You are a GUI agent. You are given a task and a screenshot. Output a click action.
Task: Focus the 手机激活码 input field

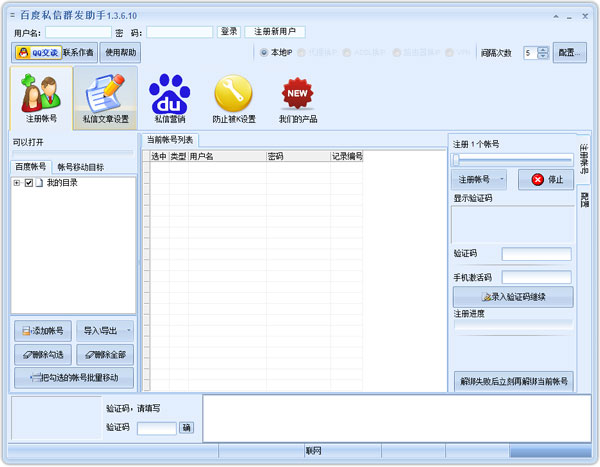click(536, 277)
